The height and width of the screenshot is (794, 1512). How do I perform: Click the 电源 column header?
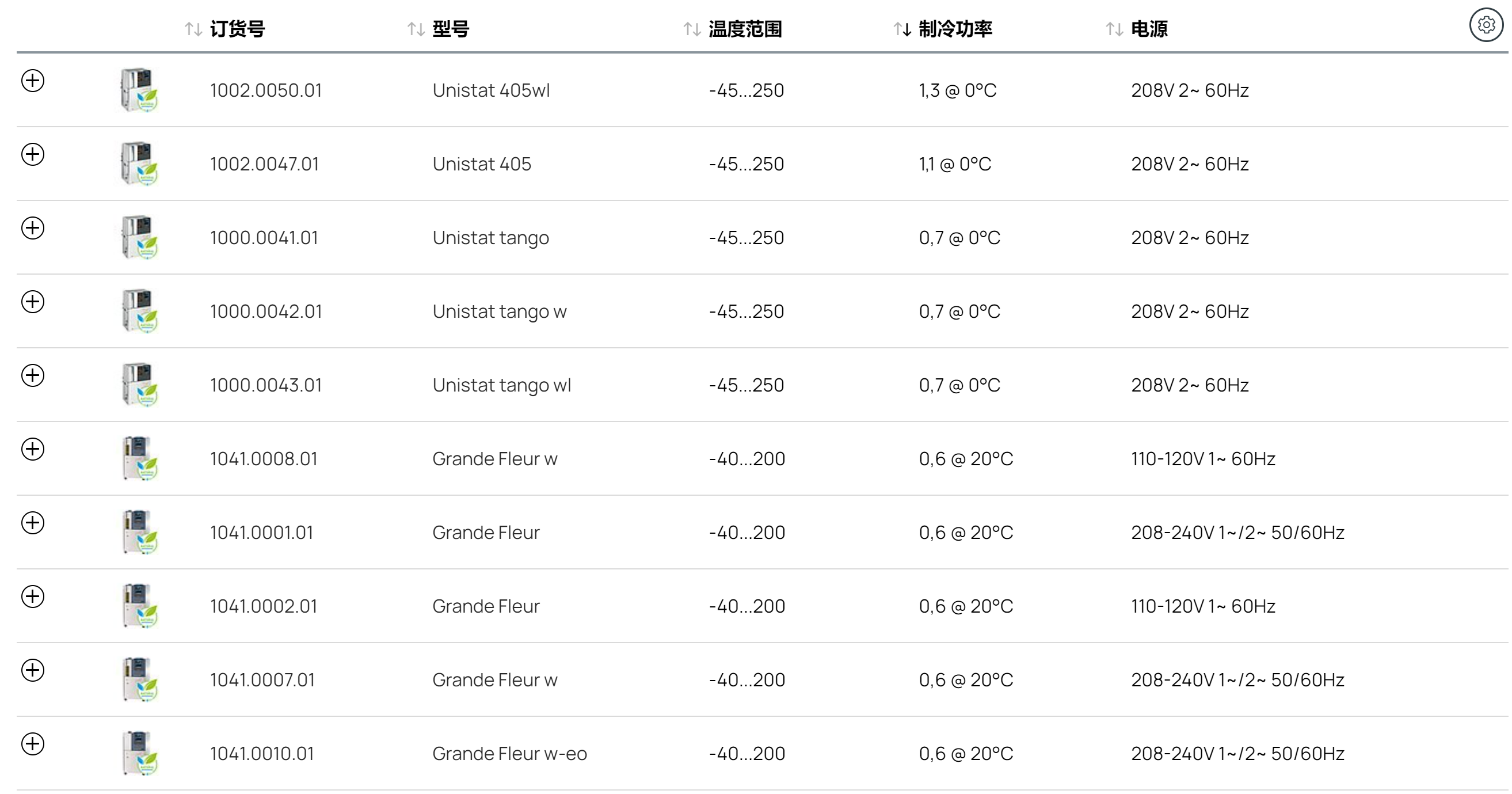(x=1149, y=29)
